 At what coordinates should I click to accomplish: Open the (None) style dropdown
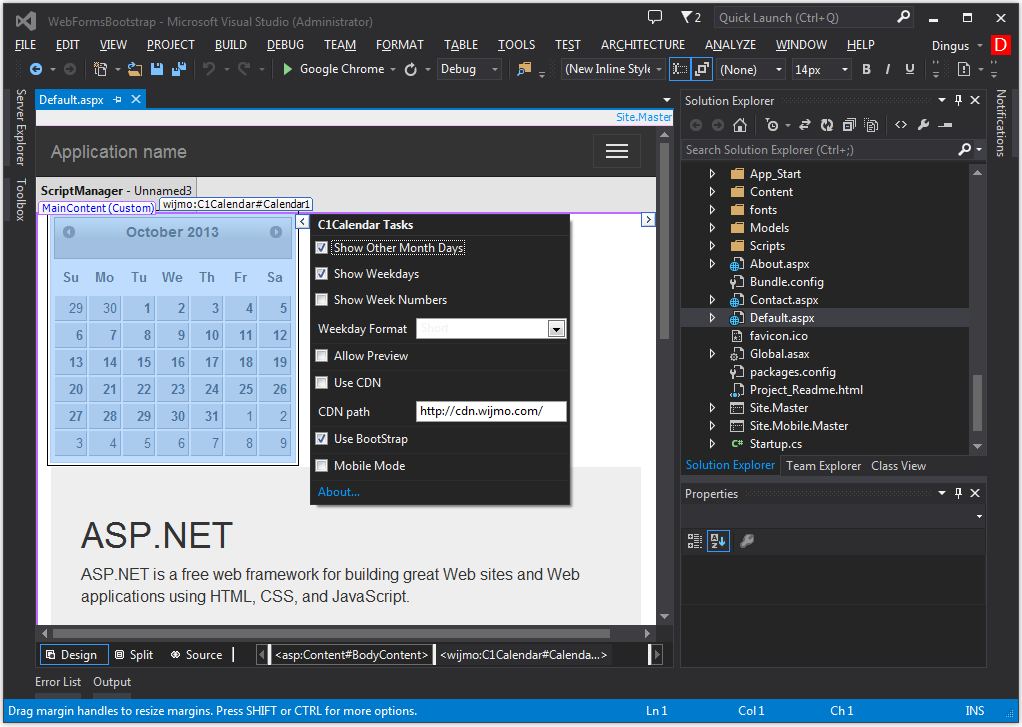coord(751,69)
